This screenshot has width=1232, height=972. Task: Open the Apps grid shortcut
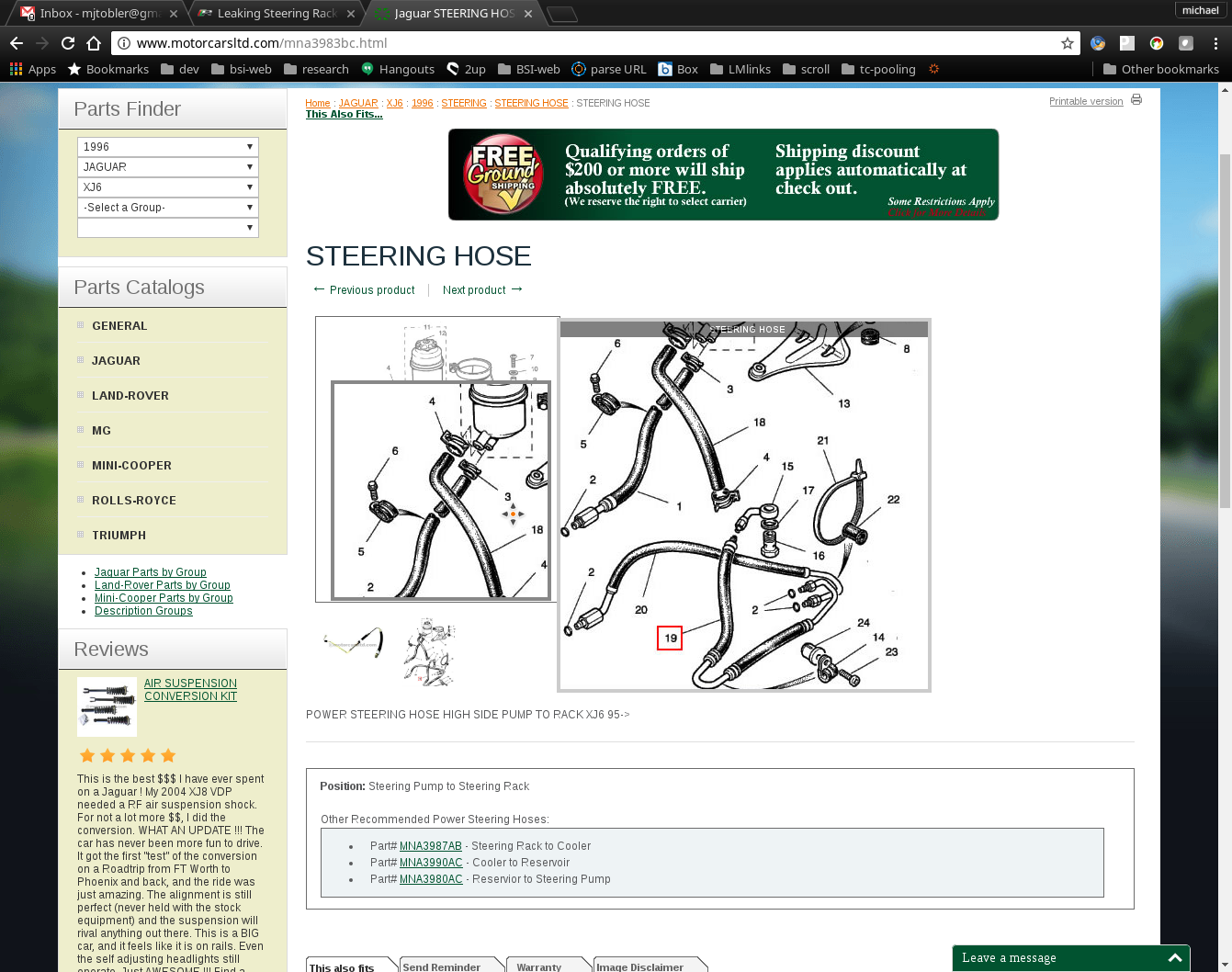coord(33,69)
